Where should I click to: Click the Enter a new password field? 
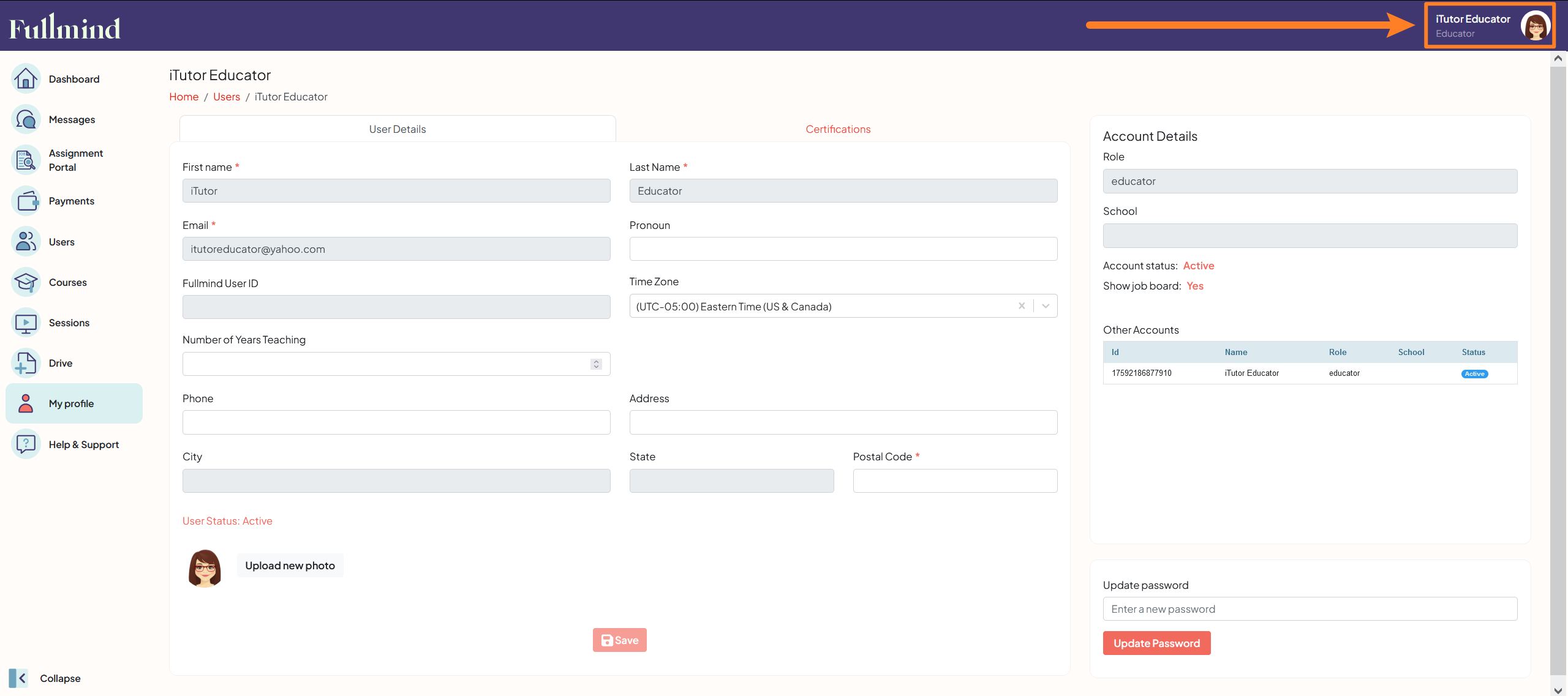[1310, 608]
